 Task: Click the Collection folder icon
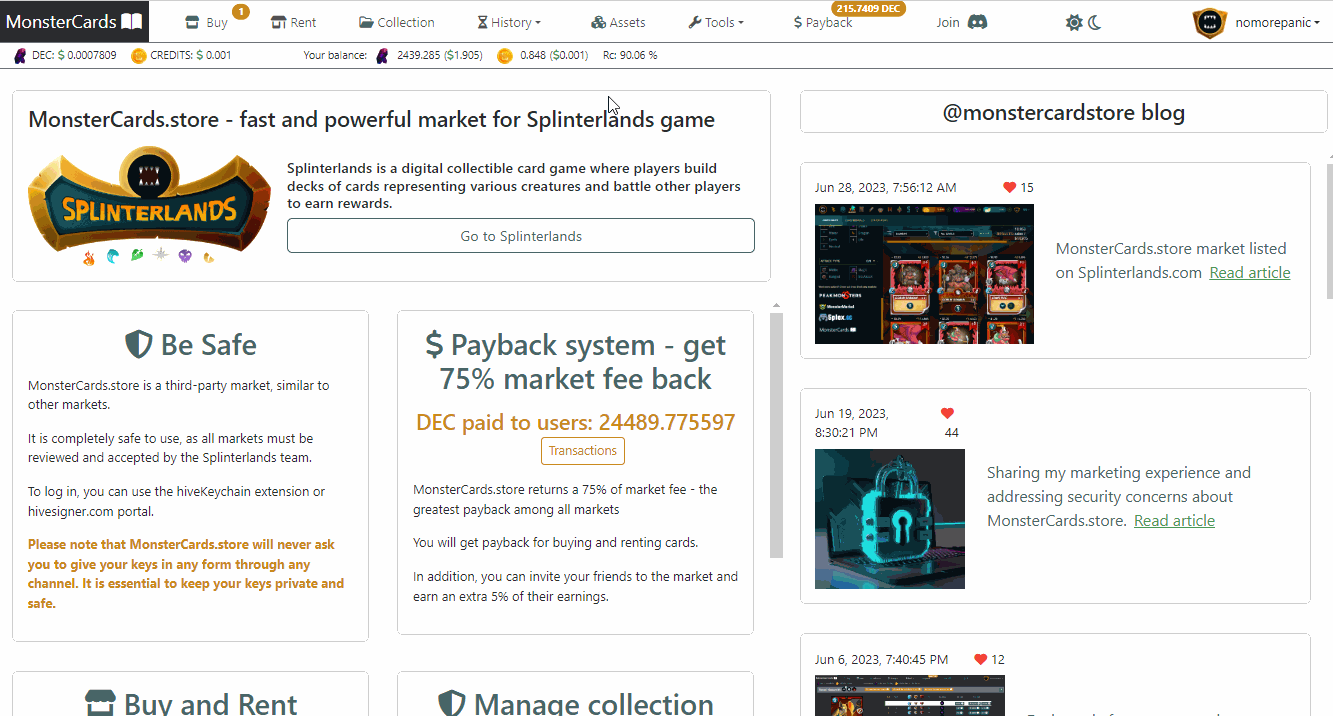click(x=366, y=22)
